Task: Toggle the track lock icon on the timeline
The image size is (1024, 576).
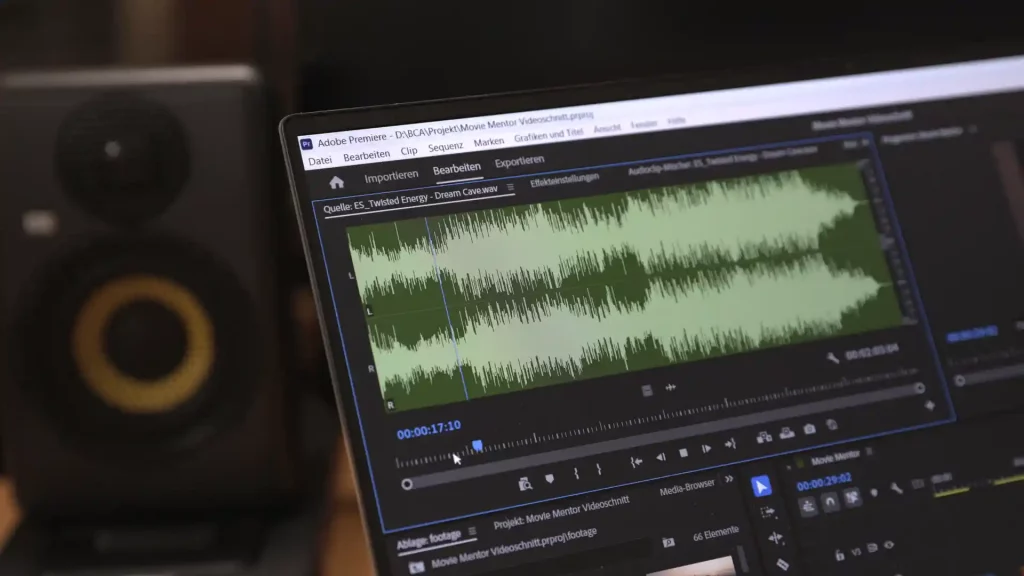Action: [x=840, y=555]
